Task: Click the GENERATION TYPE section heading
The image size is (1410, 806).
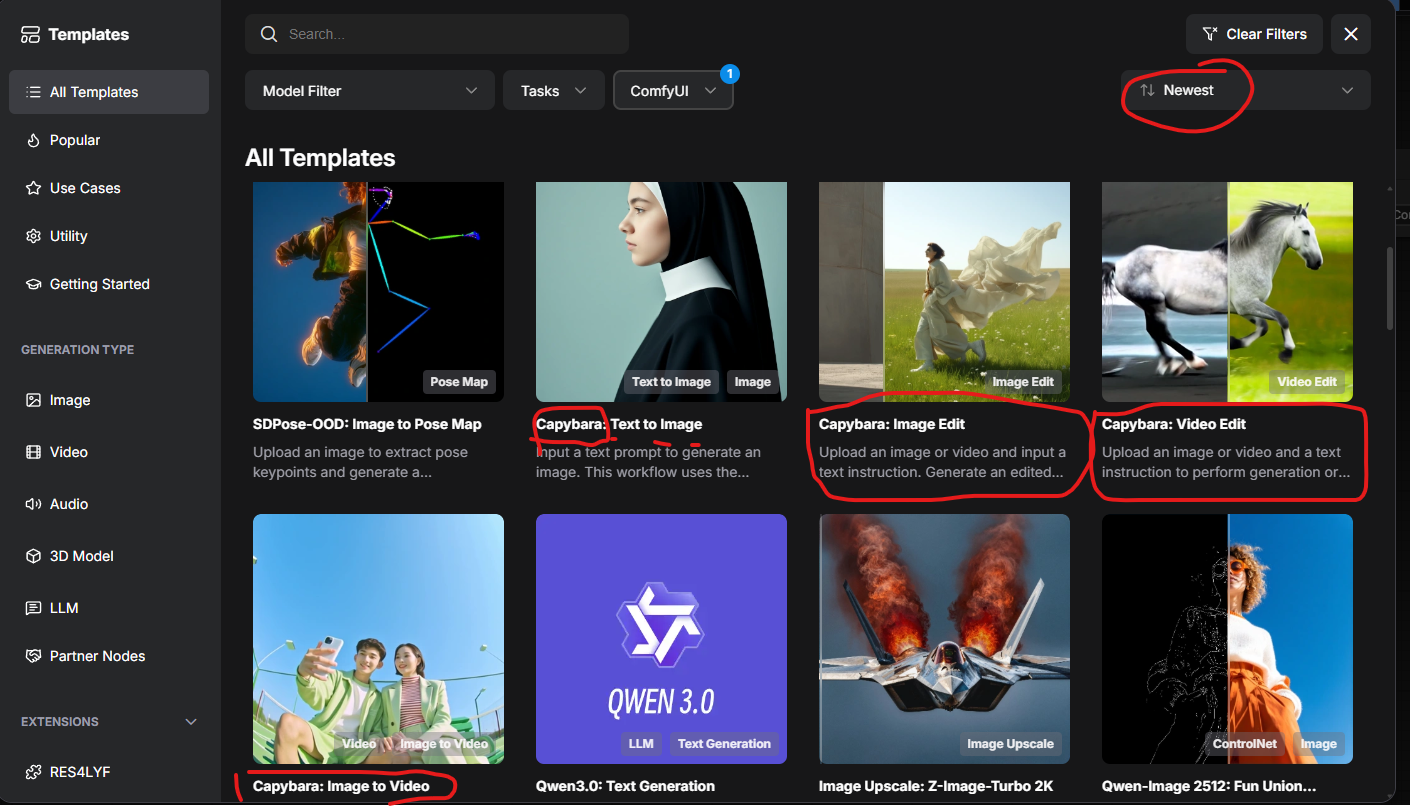Action: pyautogui.click(x=77, y=350)
